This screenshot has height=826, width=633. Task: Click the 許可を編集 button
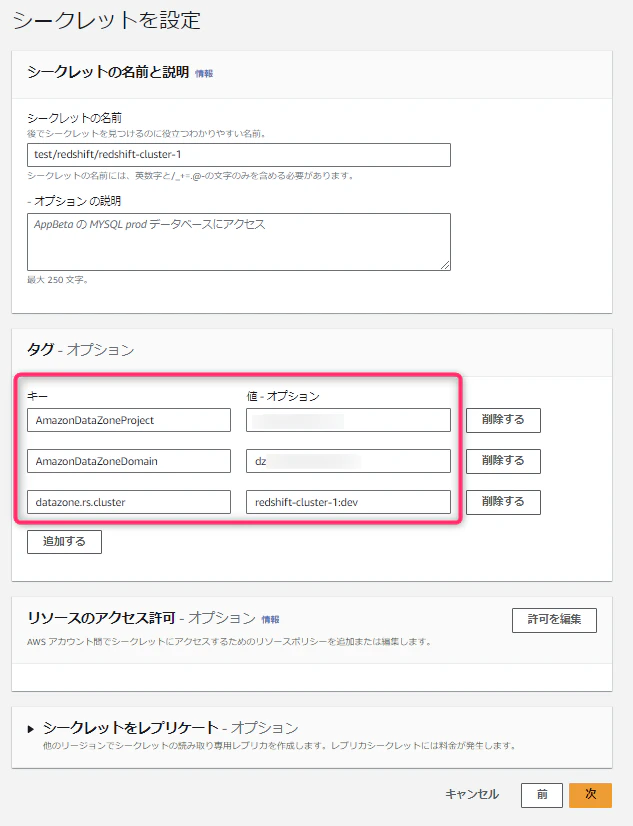click(554, 620)
